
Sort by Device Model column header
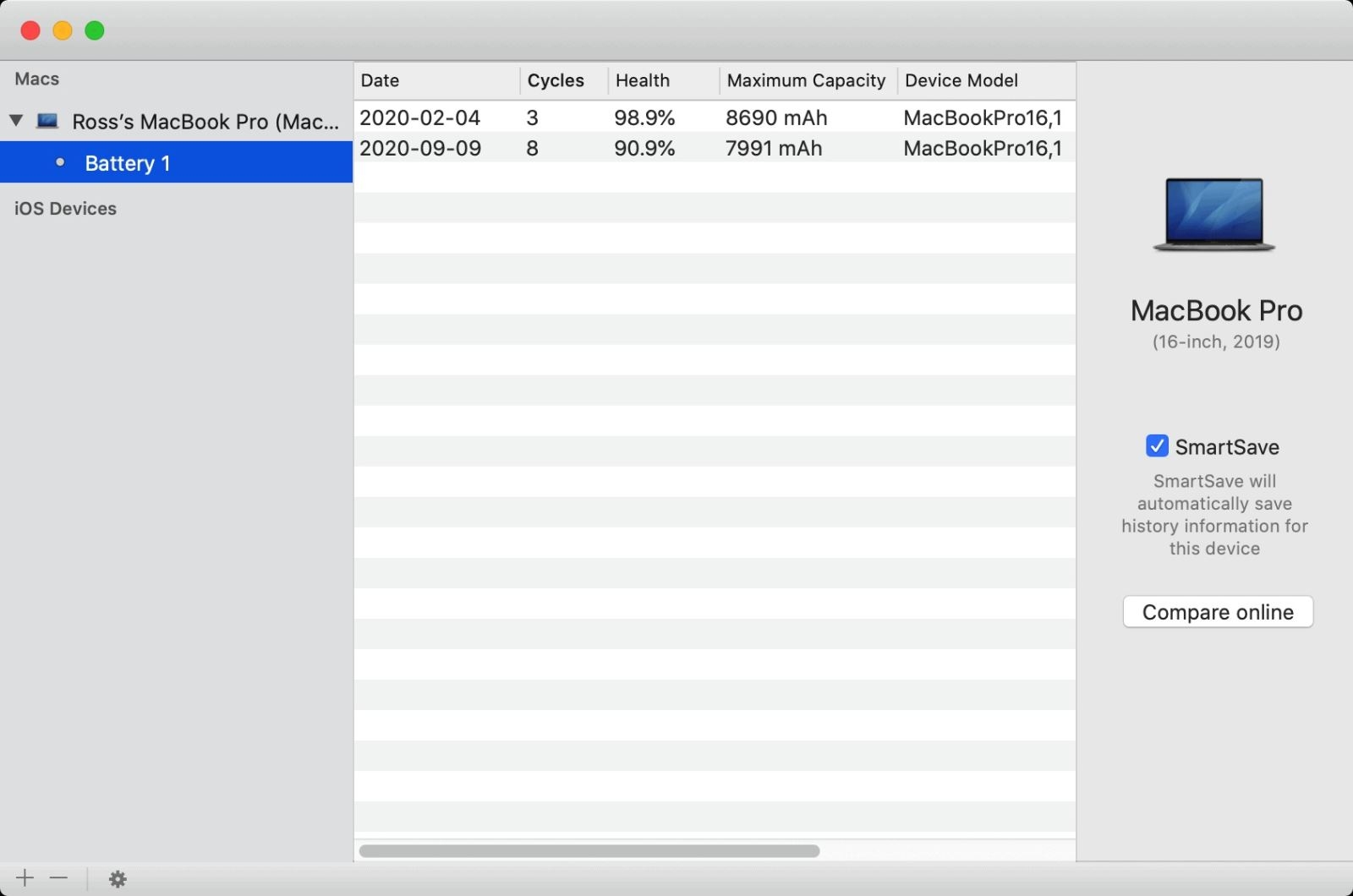pos(987,80)
